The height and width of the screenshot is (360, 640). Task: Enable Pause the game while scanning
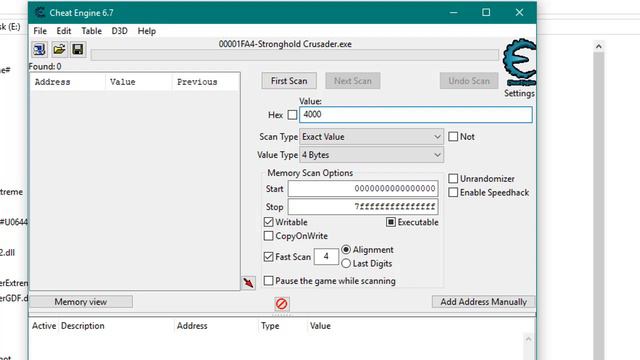(269, 281)
